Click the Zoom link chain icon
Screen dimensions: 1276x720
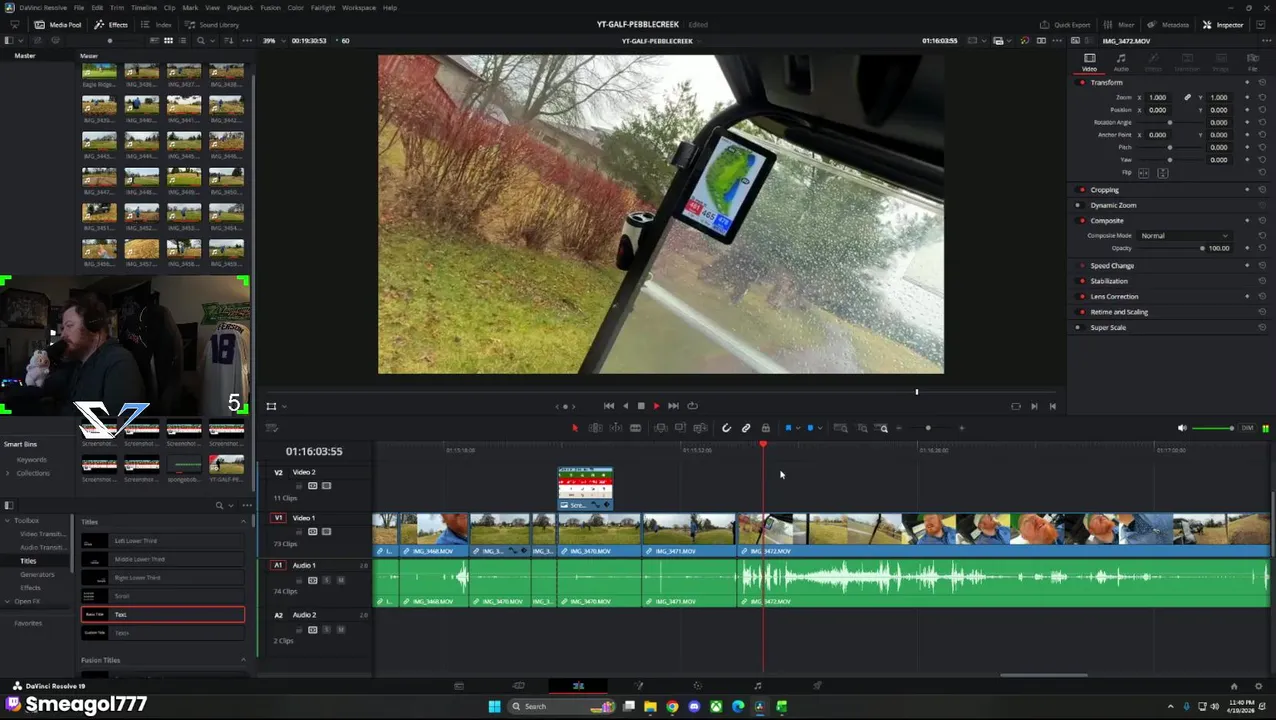1187,97
